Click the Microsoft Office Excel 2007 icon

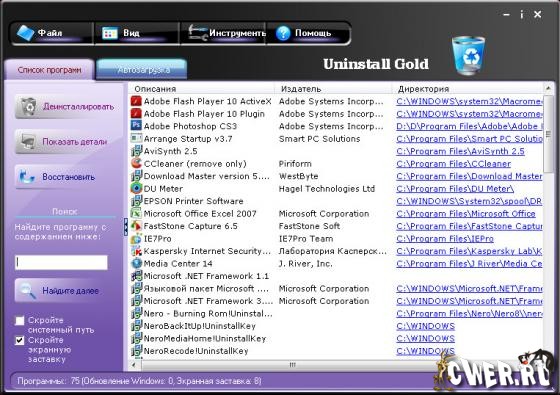tap(136, 214)
